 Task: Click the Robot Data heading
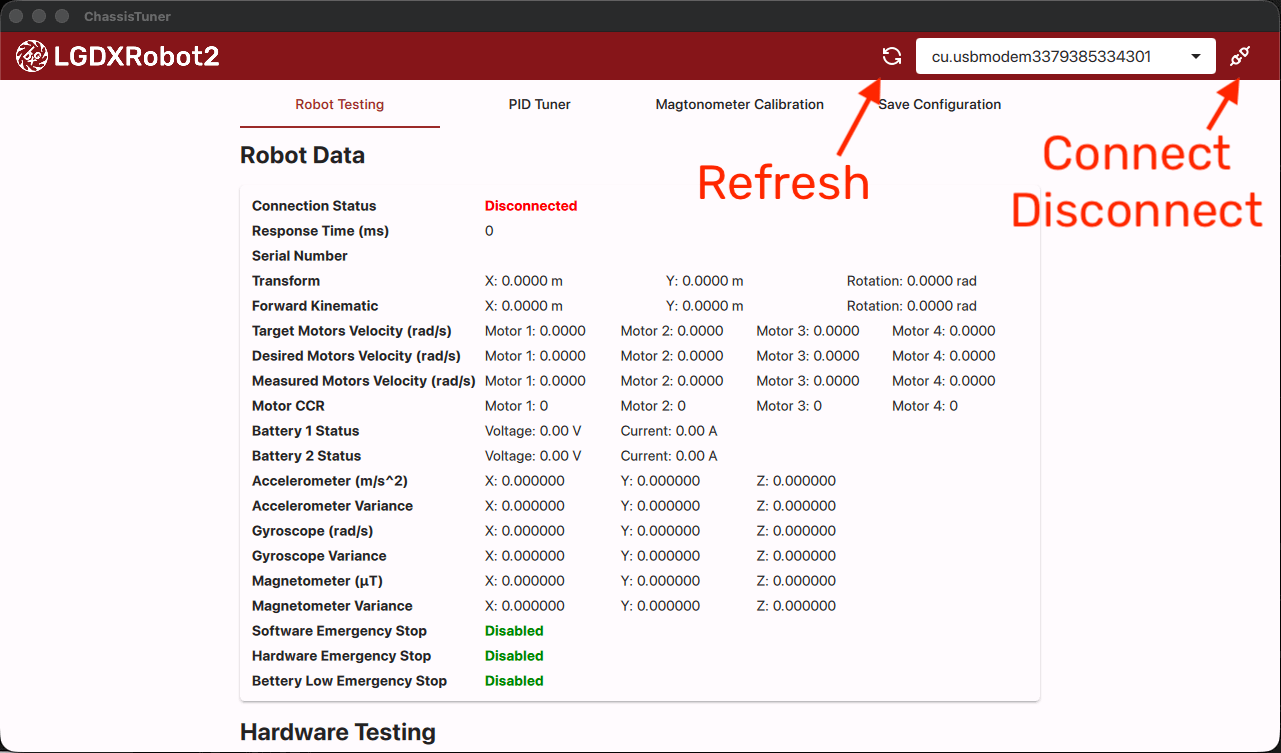coord(302,155)
